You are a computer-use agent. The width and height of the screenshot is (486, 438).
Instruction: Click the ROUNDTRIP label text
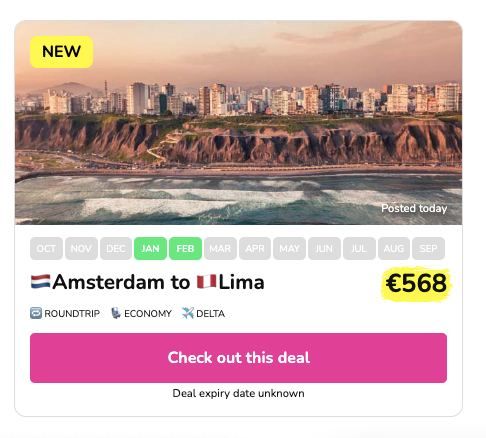click(72, 314)
